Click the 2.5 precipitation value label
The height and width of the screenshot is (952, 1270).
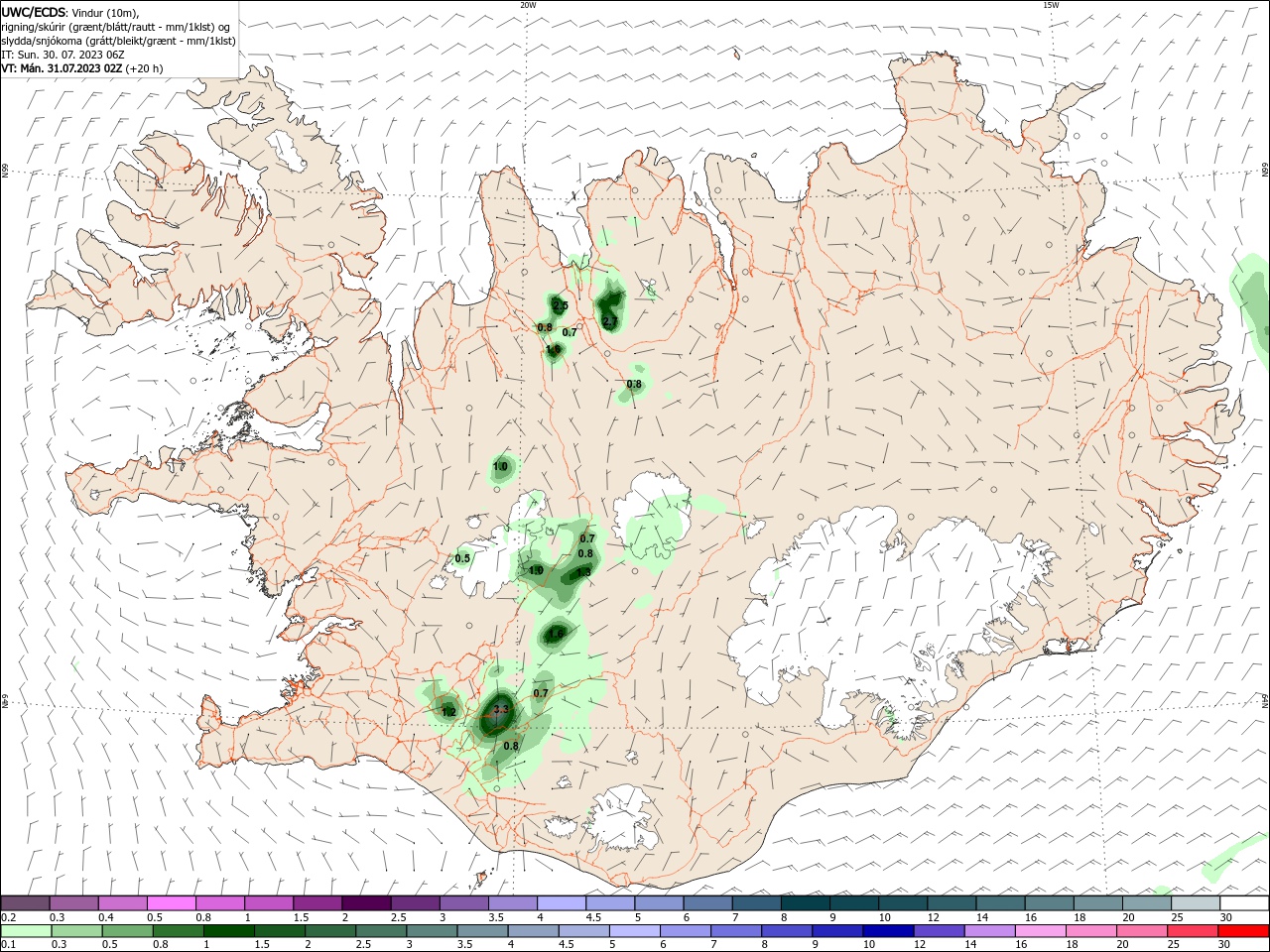(x=561, y=305)
